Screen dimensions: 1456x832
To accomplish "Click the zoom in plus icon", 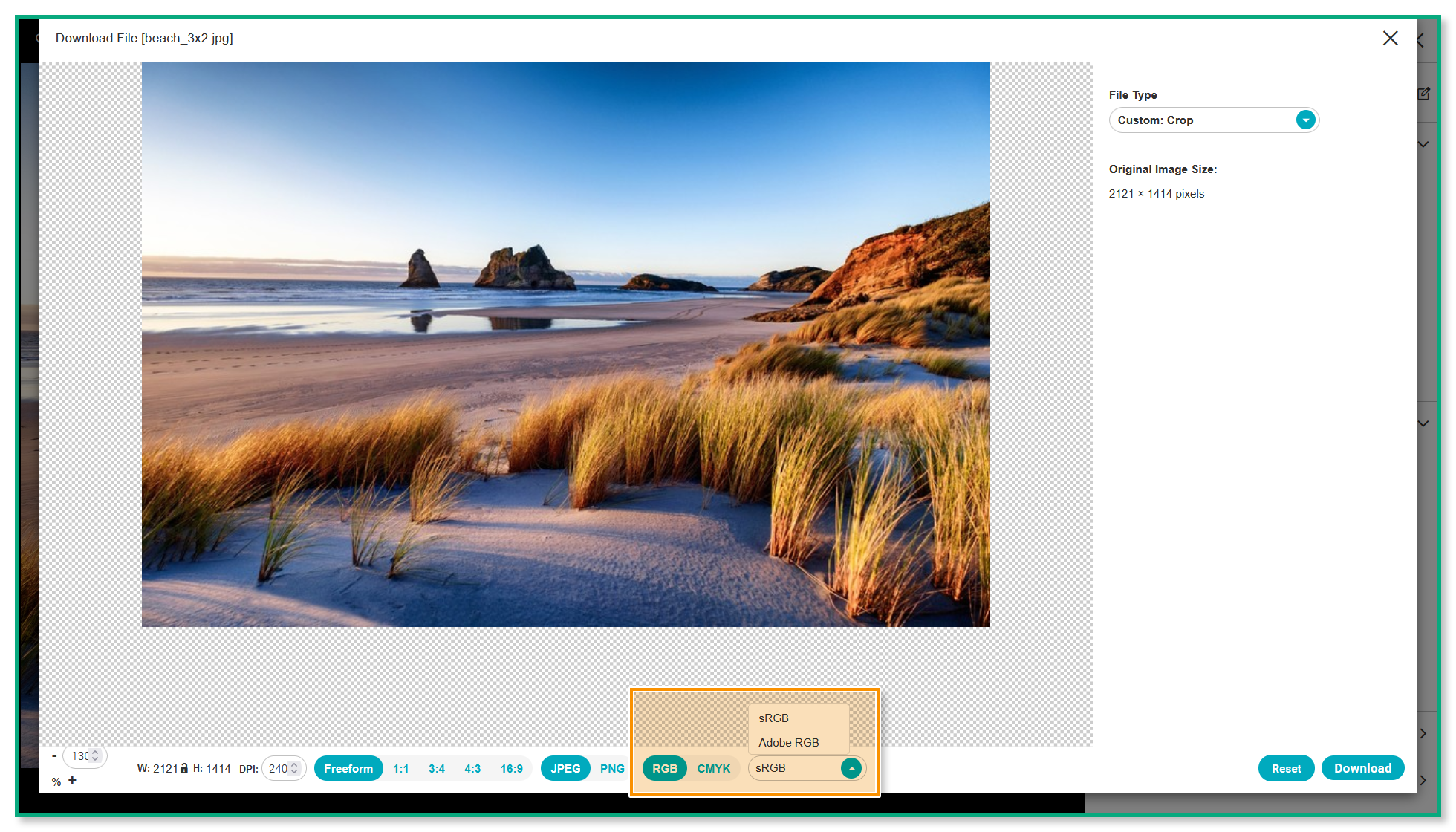I will pos(72,781).
